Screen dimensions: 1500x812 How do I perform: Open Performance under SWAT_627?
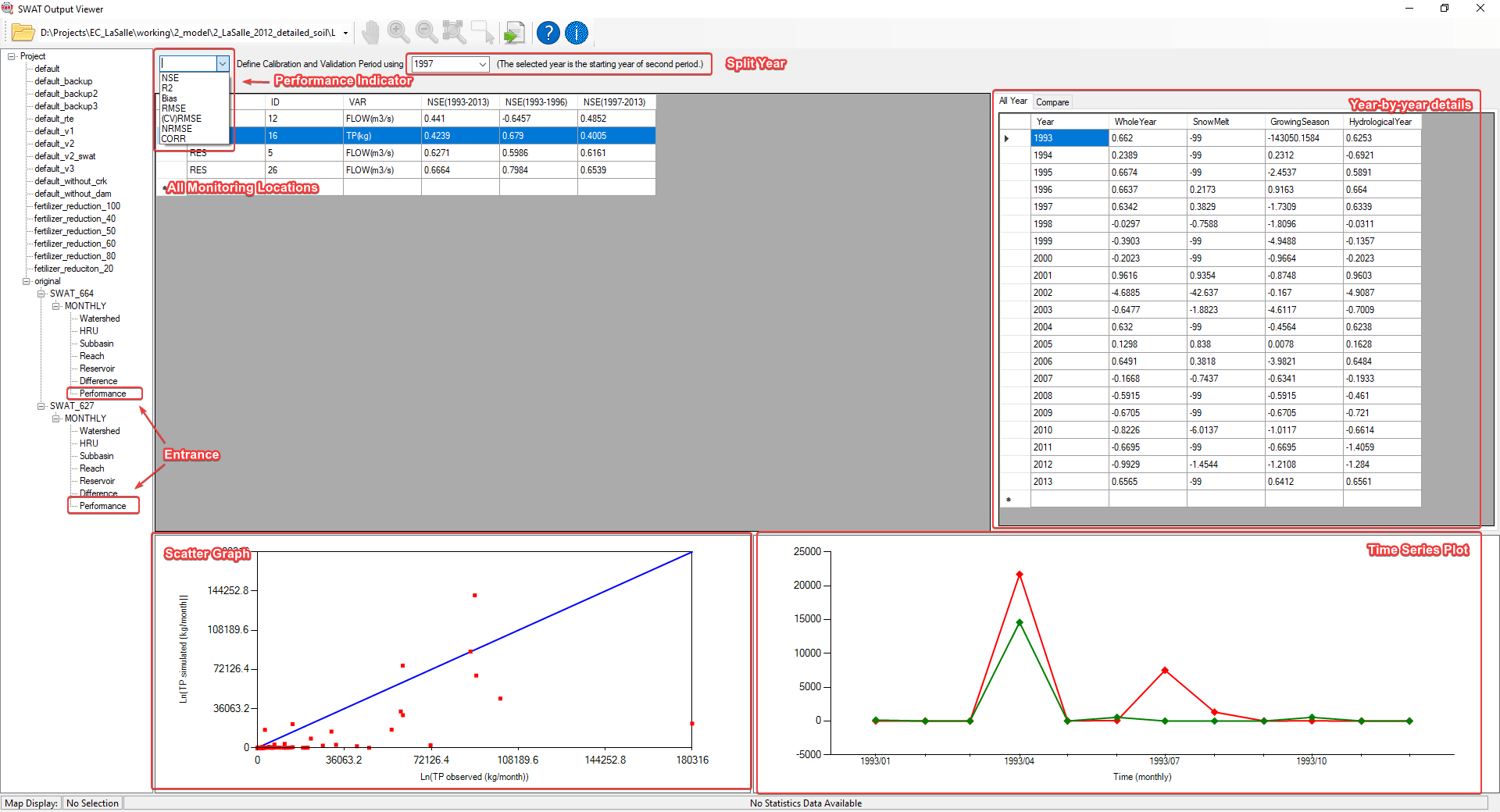coord(102,506)
